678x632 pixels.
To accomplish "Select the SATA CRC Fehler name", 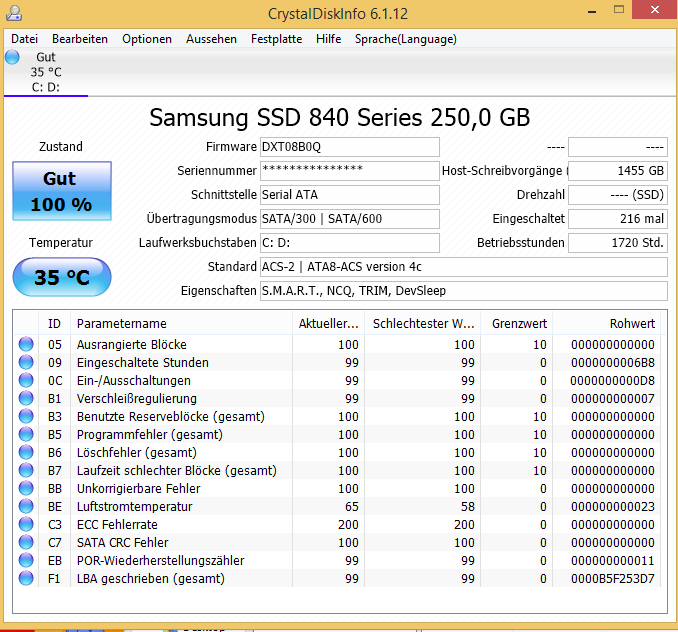I will (x=123, y=543).
